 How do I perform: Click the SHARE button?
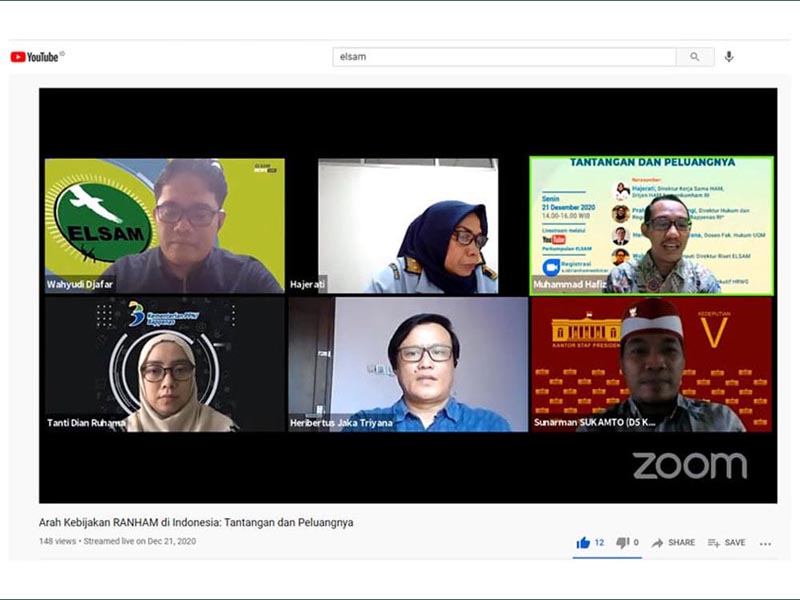point(673,543)
